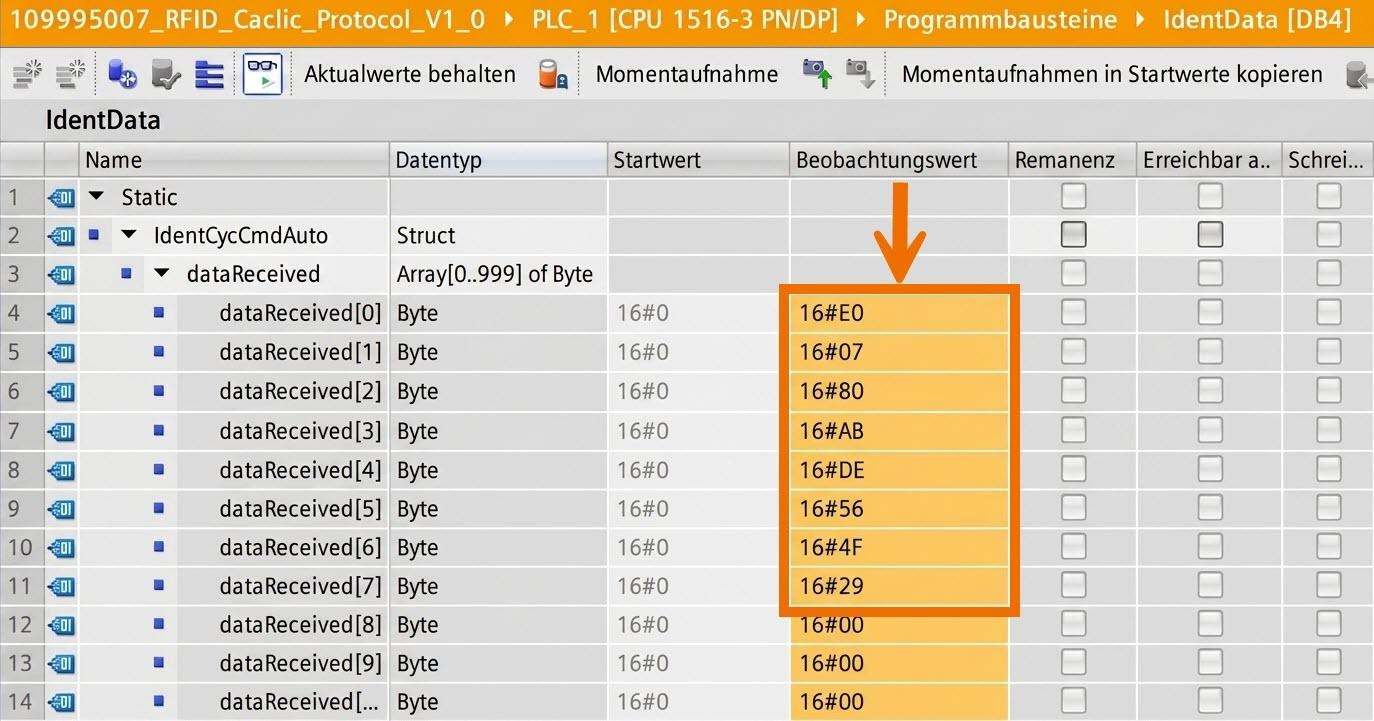This screenshot has height=721, width=1374.
Task: Click camera icon with green arrow
Action: pos(817,74)
